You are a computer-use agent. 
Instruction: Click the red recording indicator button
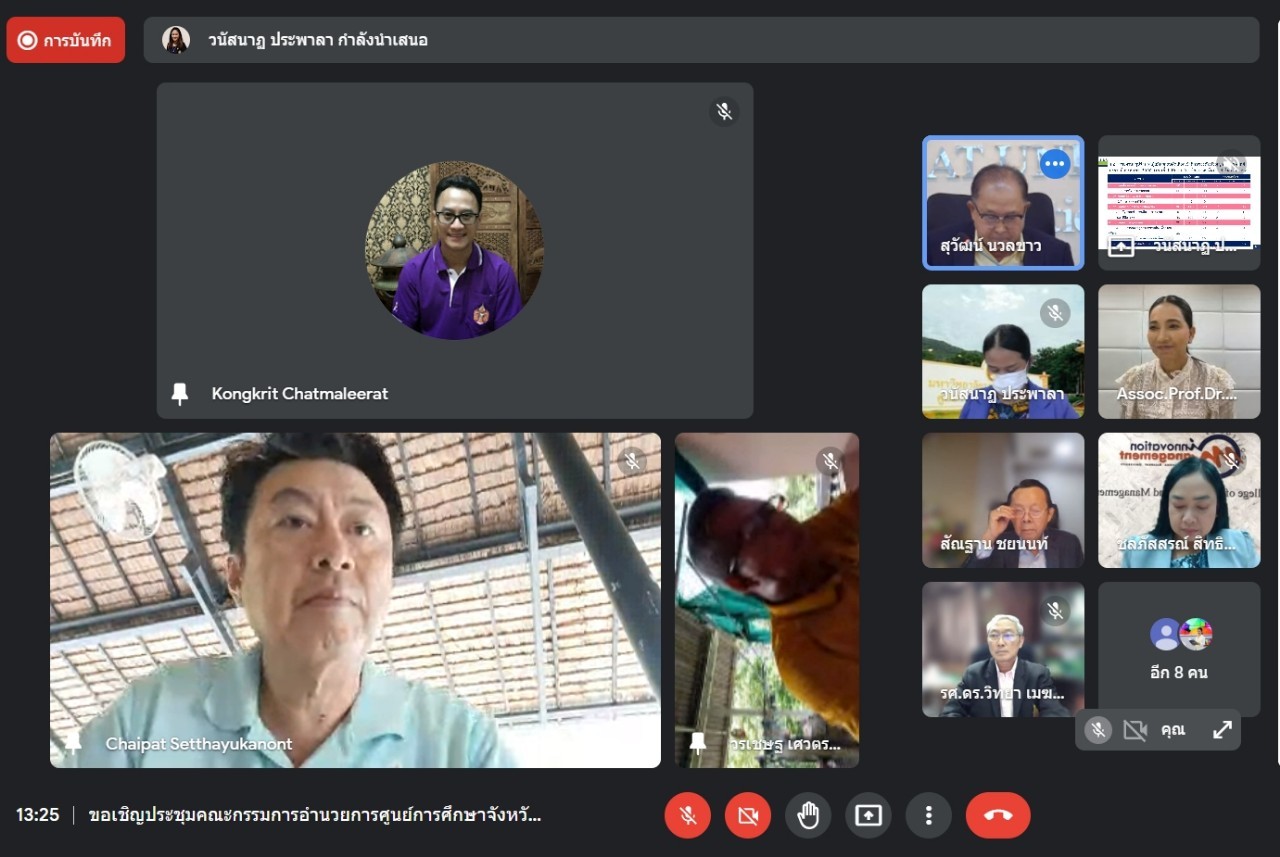pyautogui.click(x=66, y=40)
